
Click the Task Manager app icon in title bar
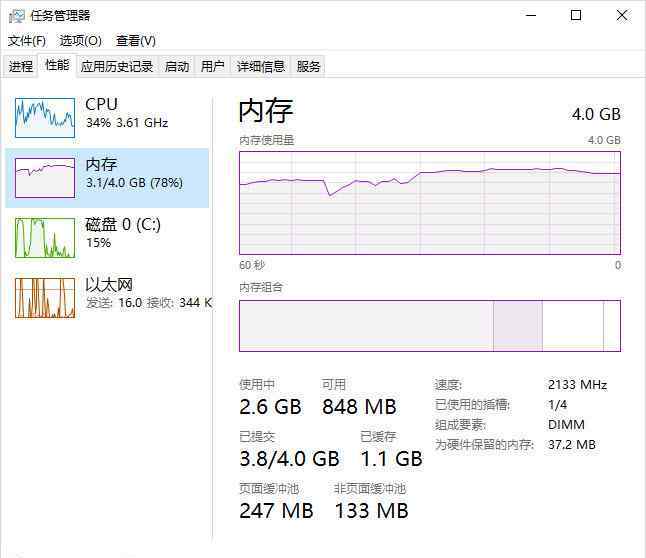(16, 16)
